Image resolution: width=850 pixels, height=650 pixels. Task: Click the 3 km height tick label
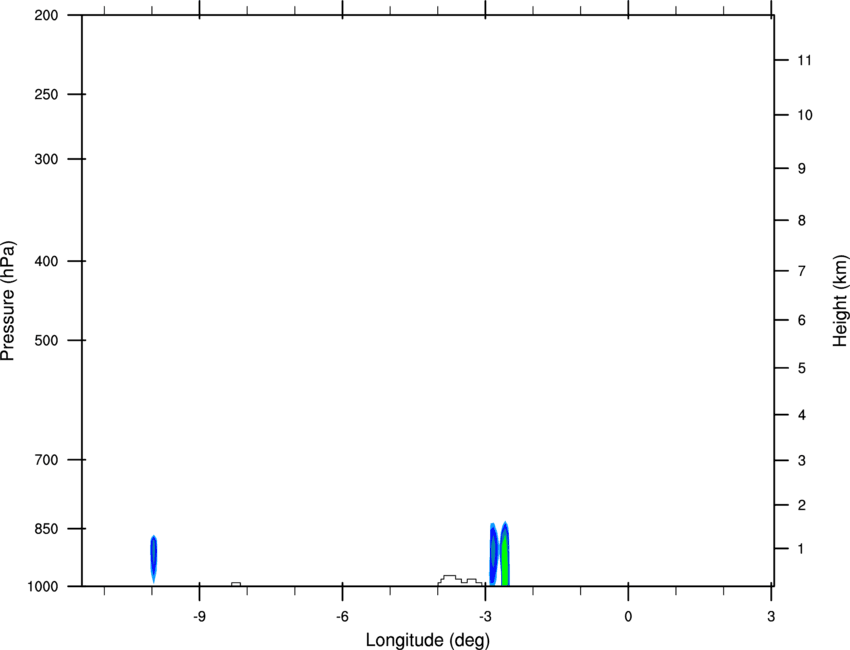pos(802,460)
